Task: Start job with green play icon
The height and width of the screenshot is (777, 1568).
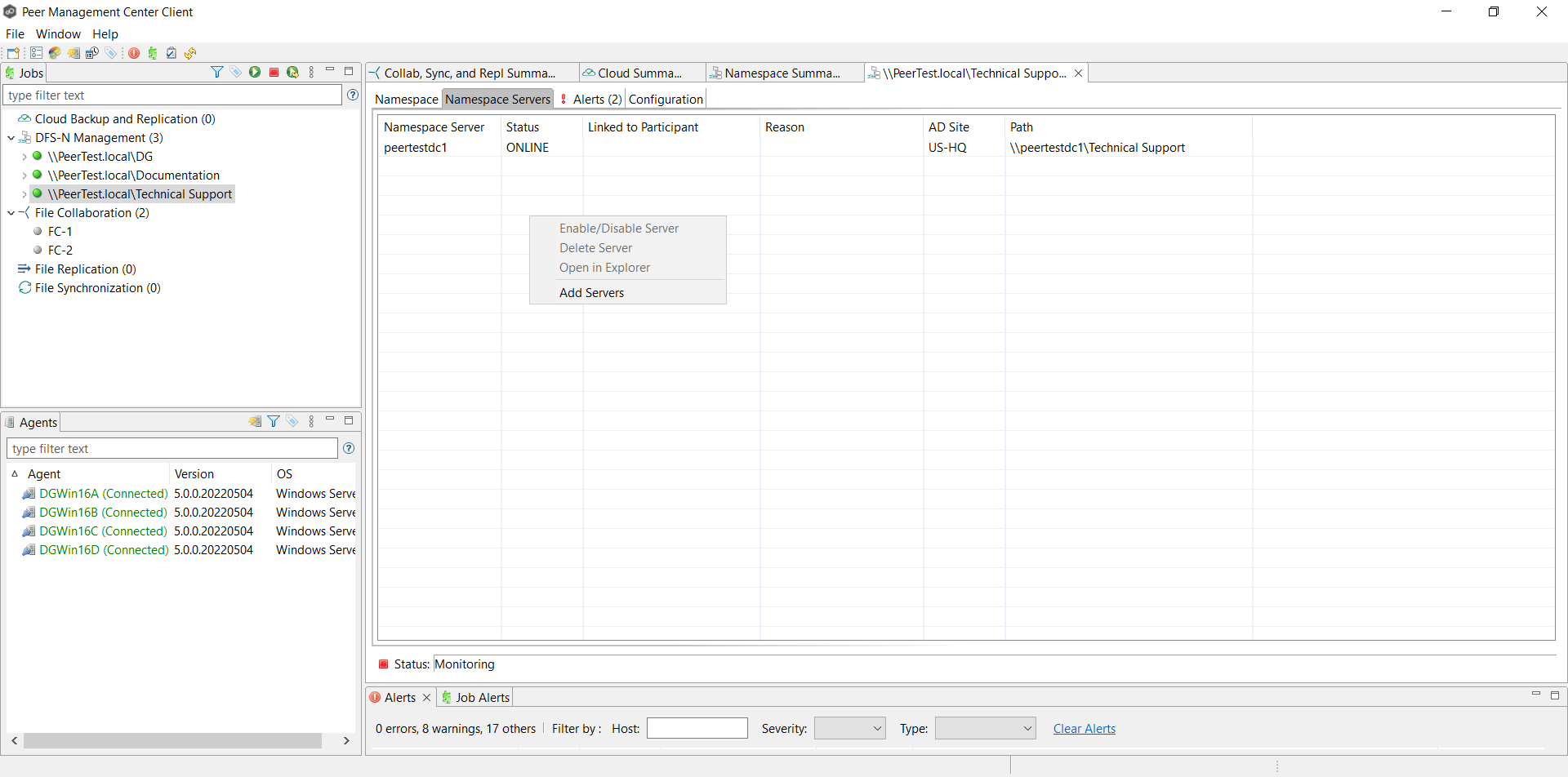Action: click(x=255, y=73)
